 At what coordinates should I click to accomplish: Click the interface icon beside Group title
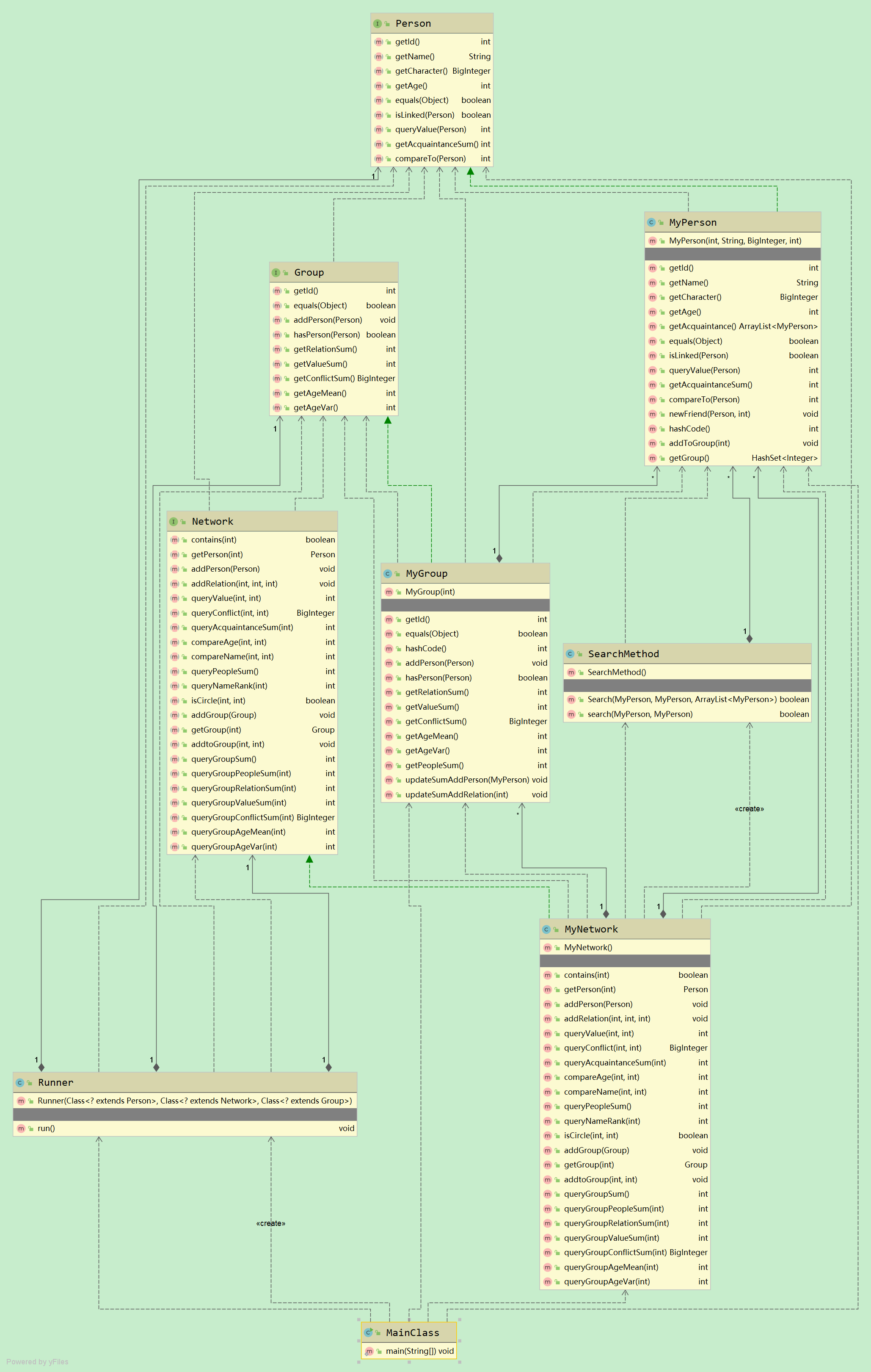276,273
